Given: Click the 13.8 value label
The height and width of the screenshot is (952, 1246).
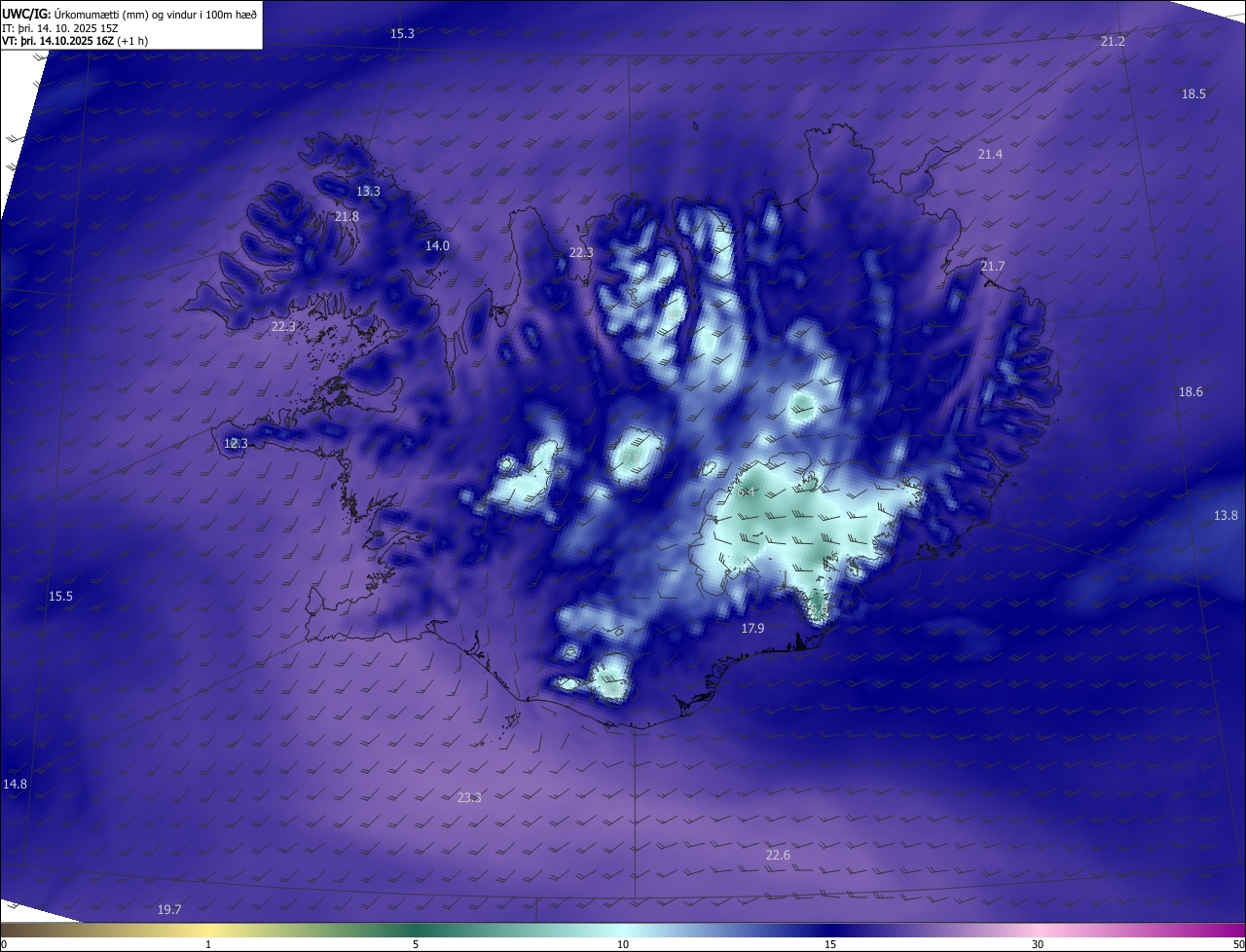Looking at the screenshot, I should pyautogui.click(x=1226, y=516).
